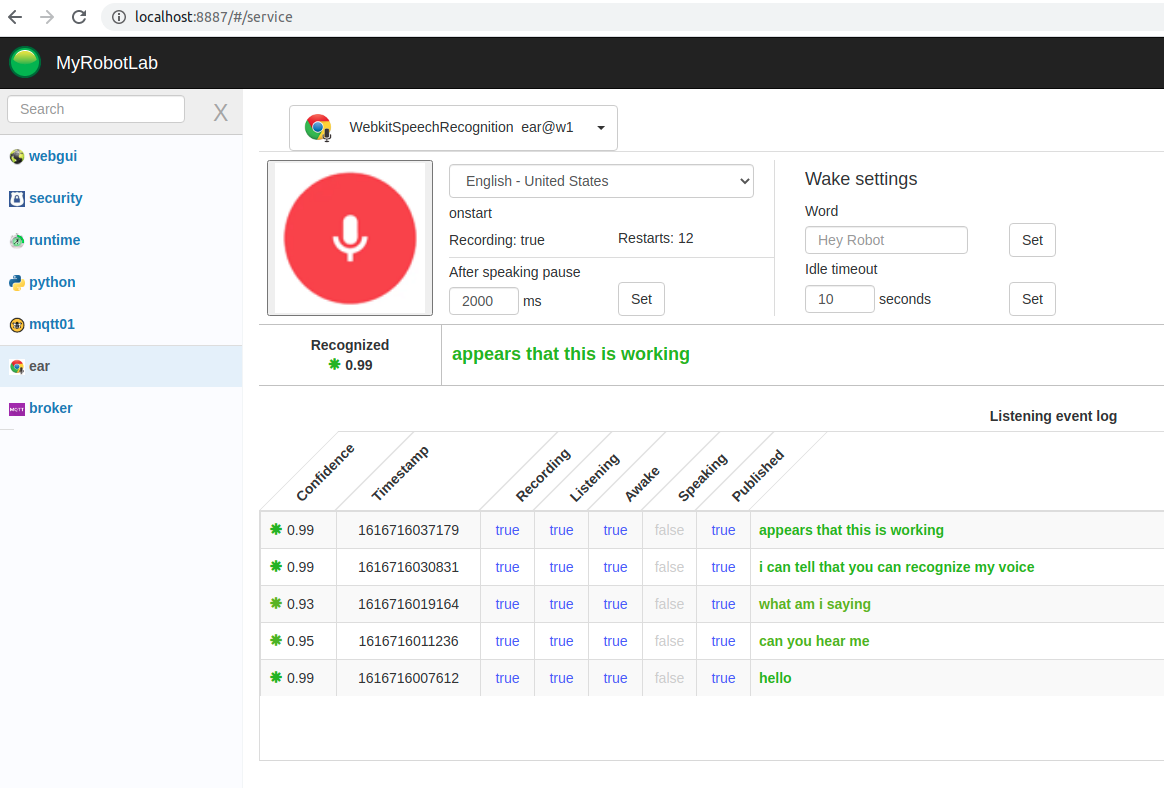
Task: Click log entry 'what am i saying'
Action: click(x=814, y=605)
